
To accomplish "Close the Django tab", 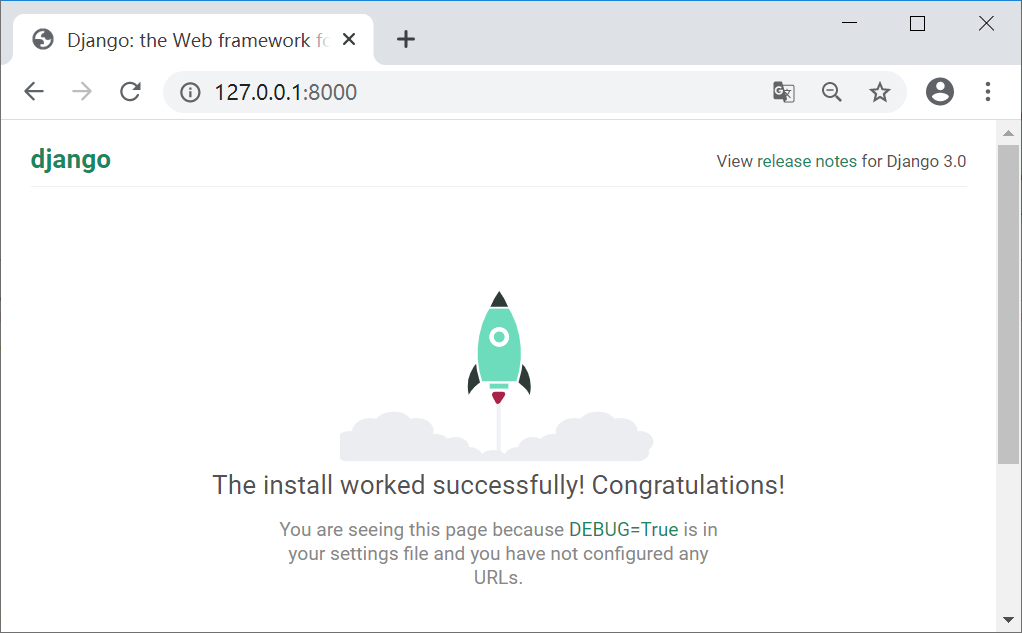I will point(349,40).
